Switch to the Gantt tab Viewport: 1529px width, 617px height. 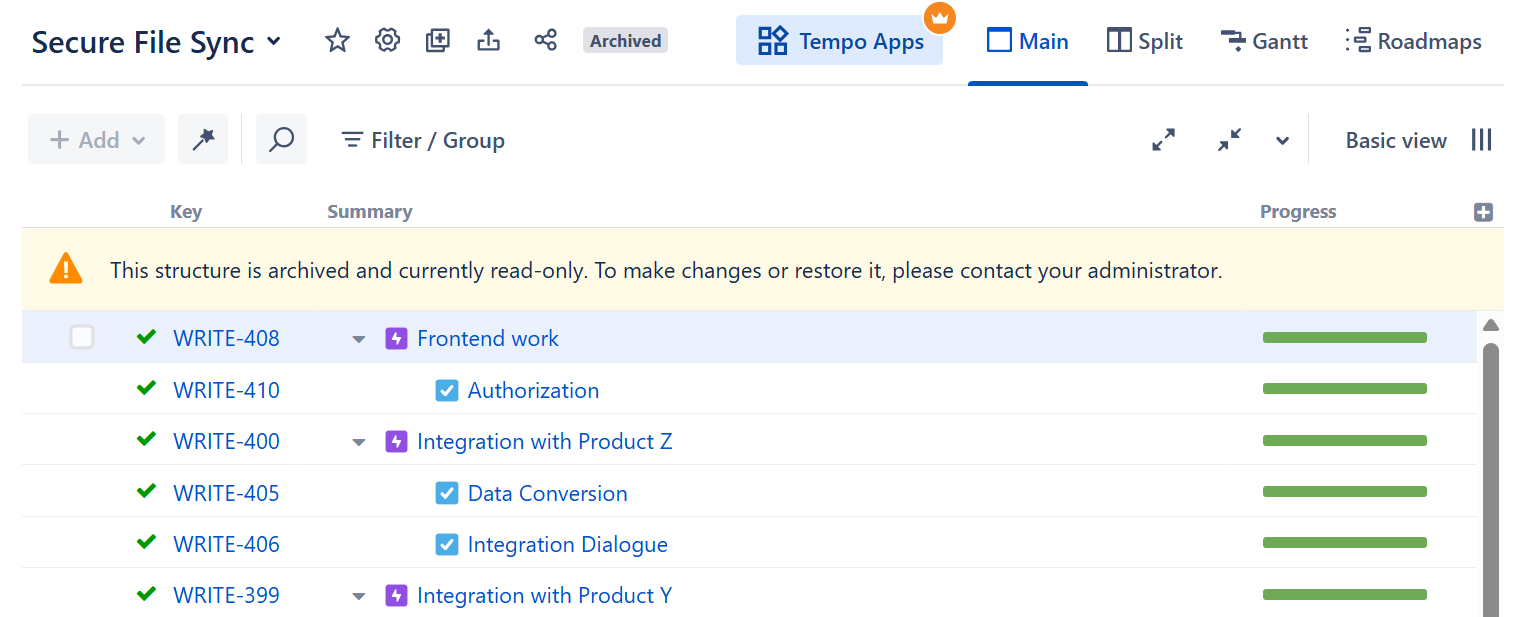point(1264,41)
